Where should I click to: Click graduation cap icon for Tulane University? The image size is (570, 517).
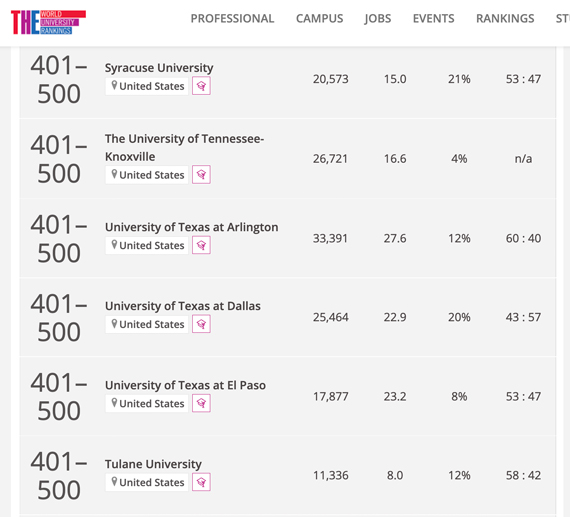pyautogui.click(x=201, y=482)
